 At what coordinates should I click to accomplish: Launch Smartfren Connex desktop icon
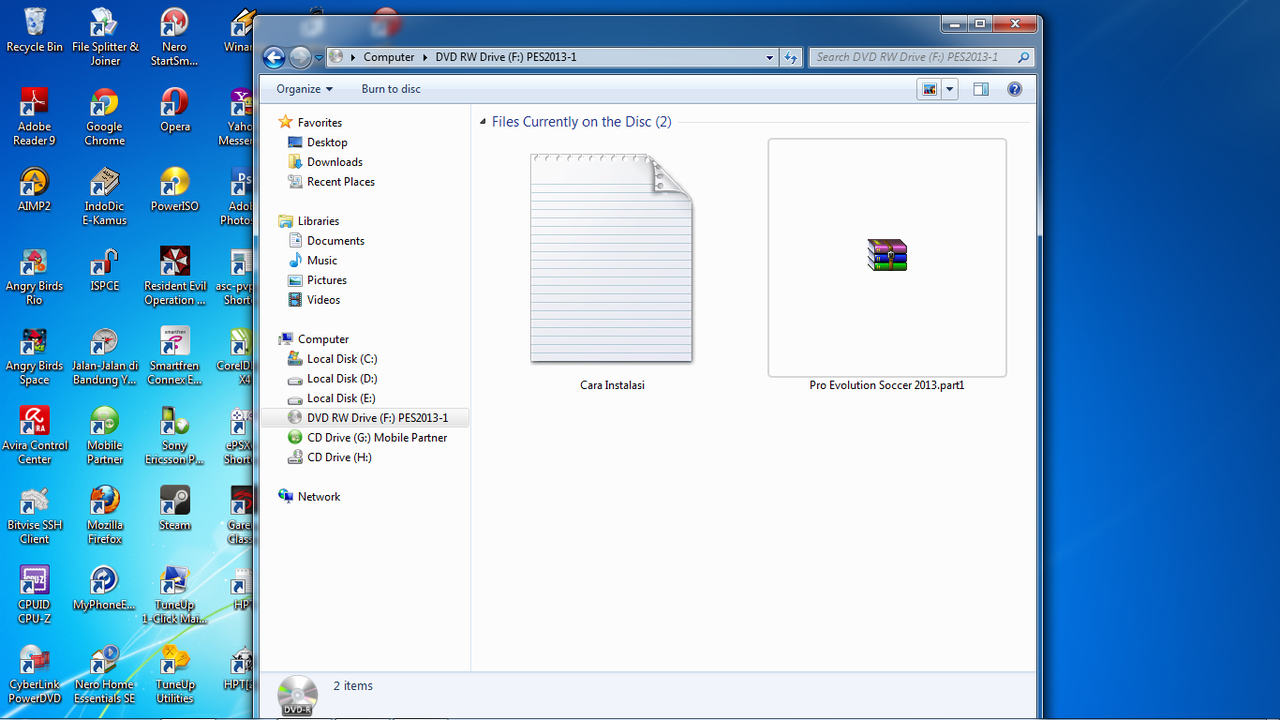[174, 357]
